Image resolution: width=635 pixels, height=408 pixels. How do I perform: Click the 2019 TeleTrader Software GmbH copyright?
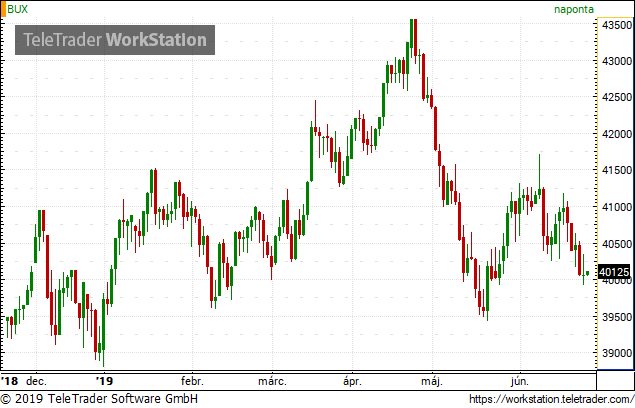coord(99,399)
